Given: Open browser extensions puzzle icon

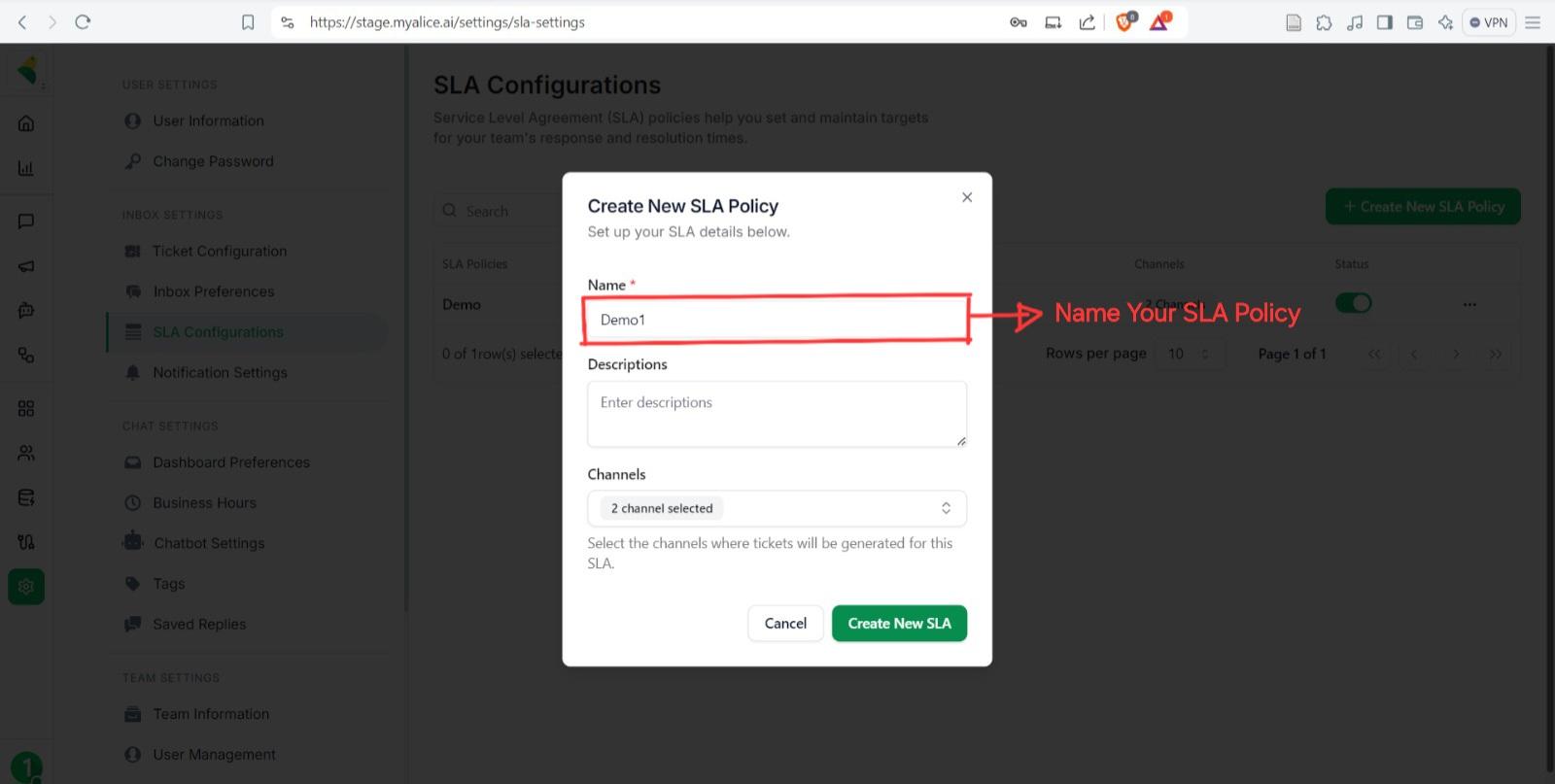Looking at the screenshot, I should [x=1324, y=22].
